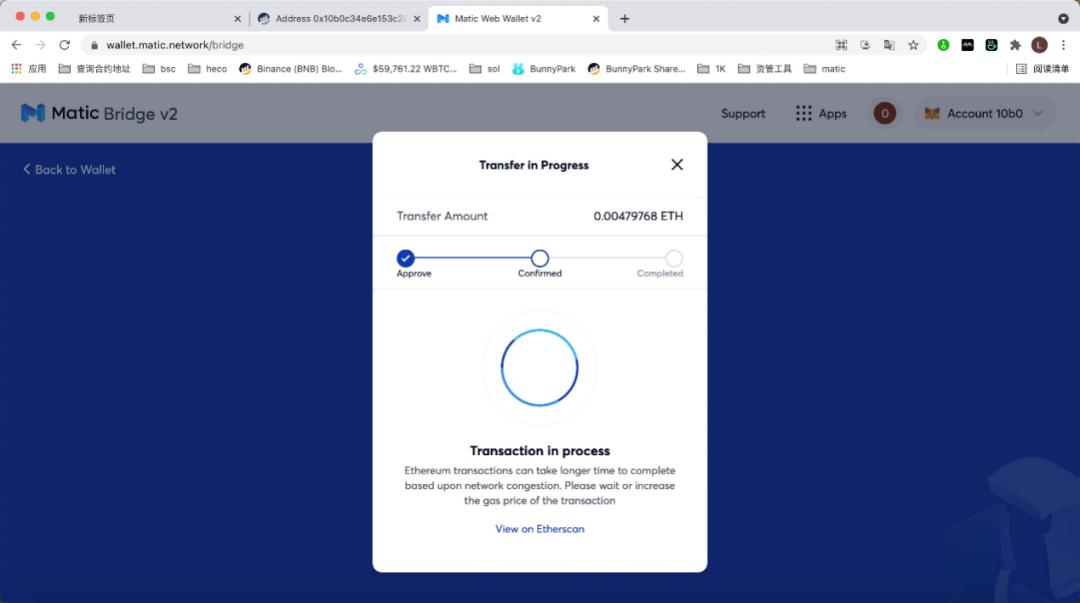This screenshot has height=603, width=1080.
Task: Click the Transfer Amount label
Action: [442, 216]
